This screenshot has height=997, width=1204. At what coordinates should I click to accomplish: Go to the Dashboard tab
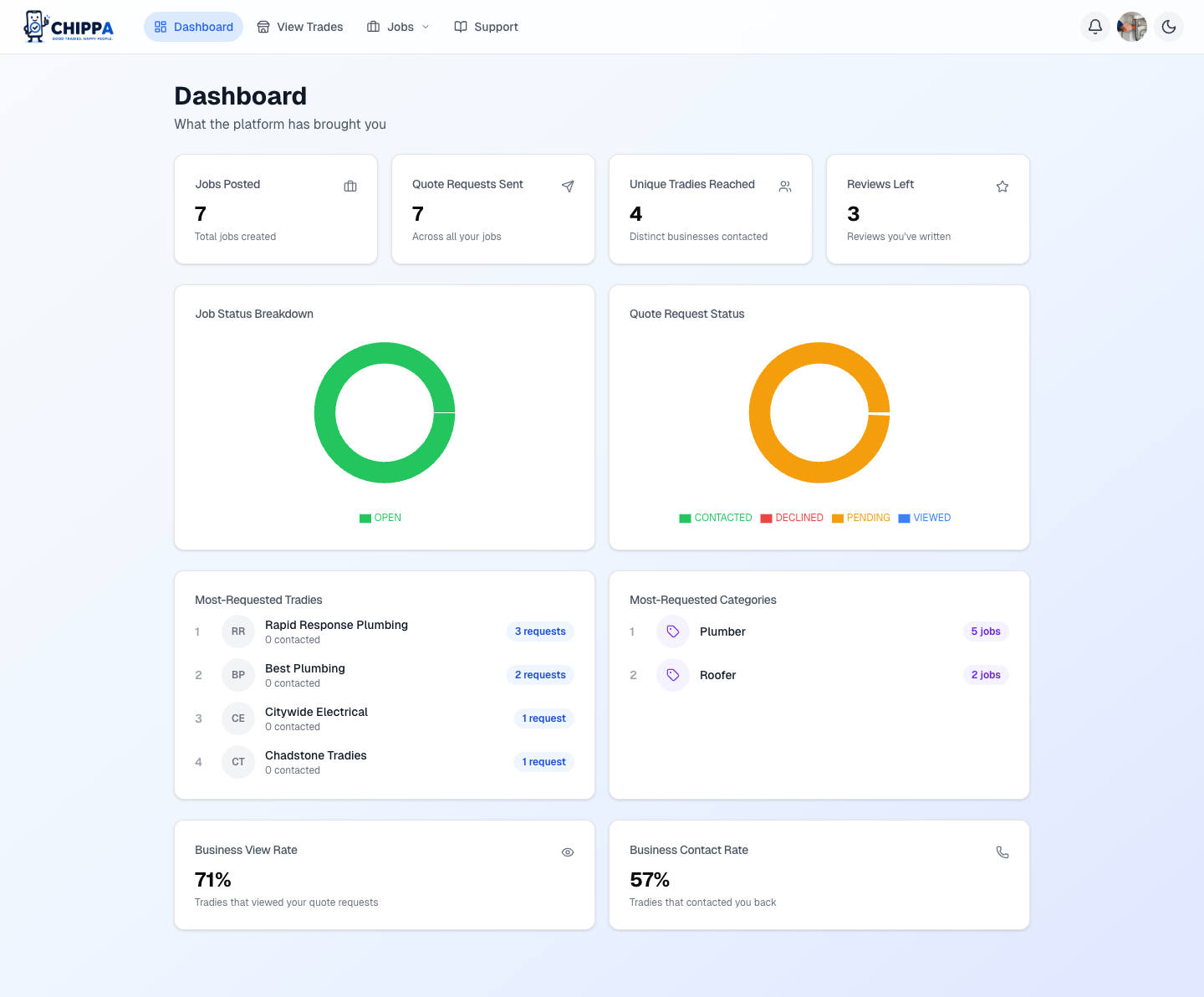click(x=194, y=27)
